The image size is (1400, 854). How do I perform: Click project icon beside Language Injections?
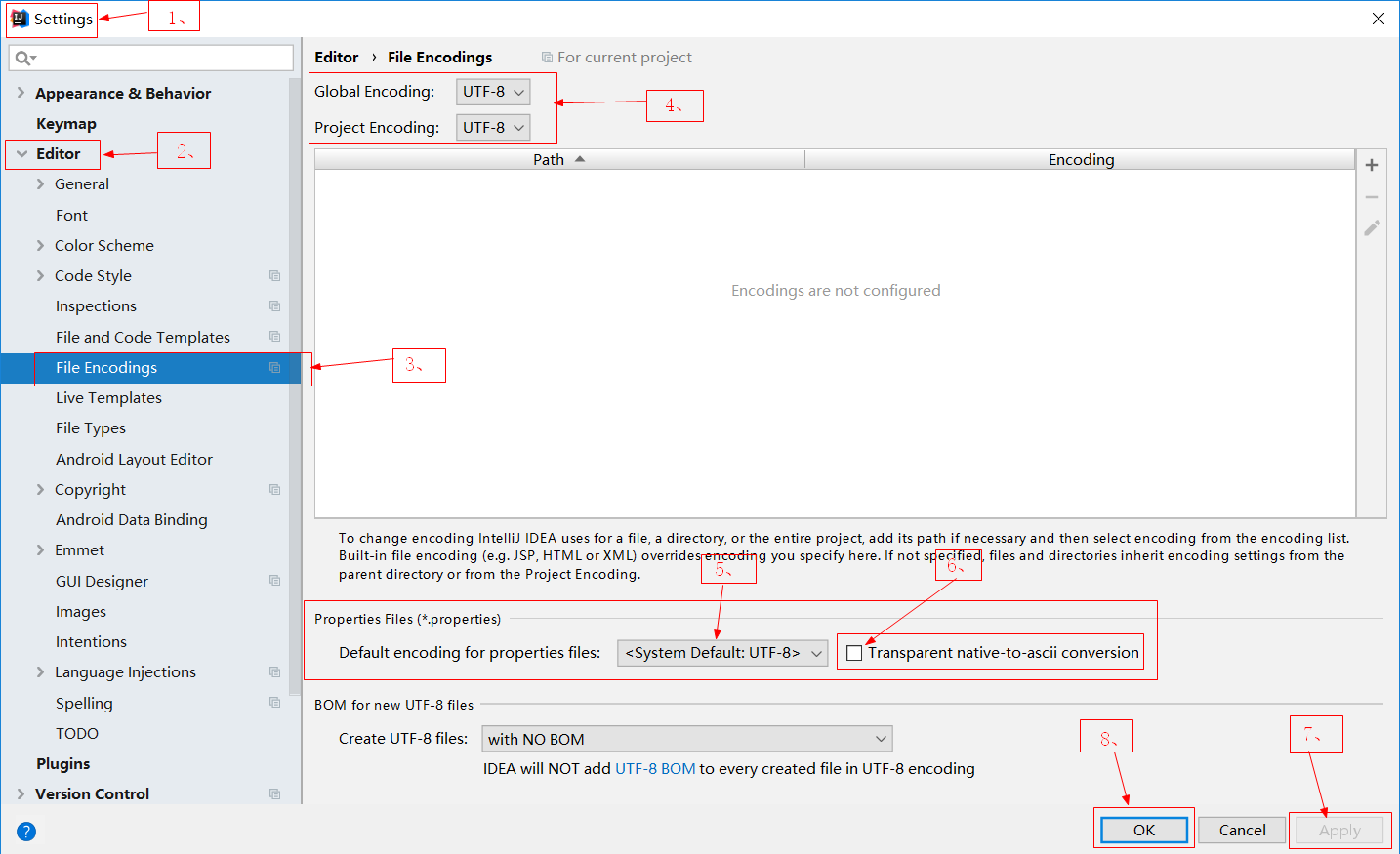coord(274,672)
